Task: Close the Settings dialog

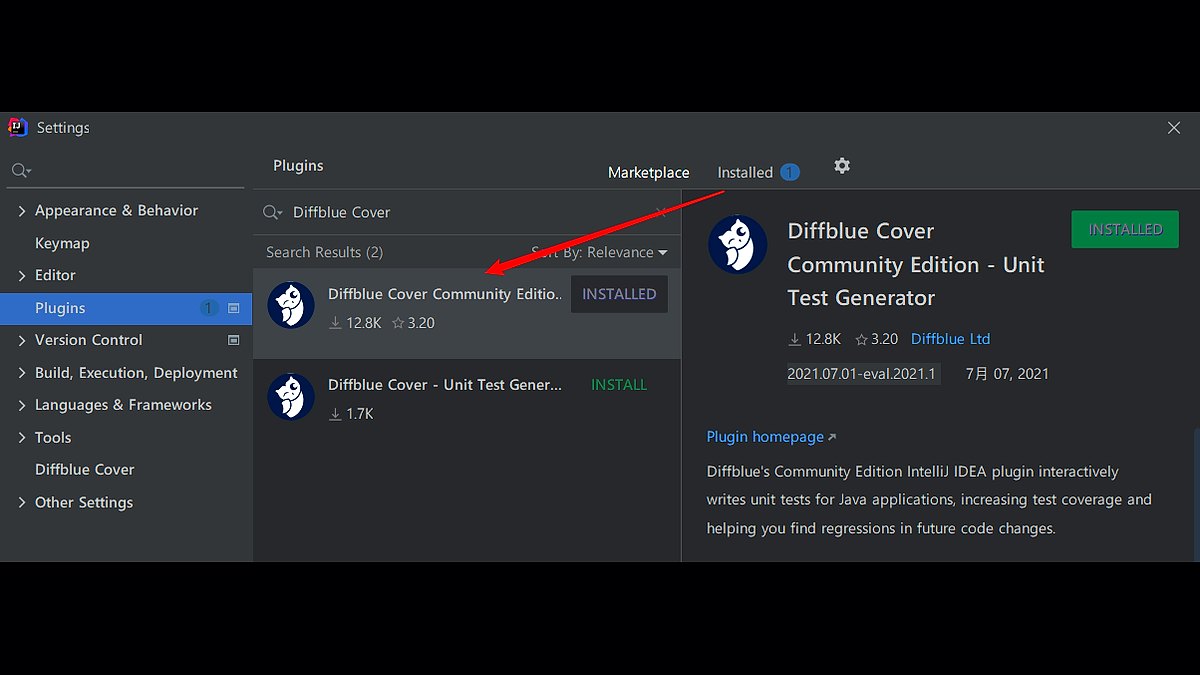Action: [1174, 127]
